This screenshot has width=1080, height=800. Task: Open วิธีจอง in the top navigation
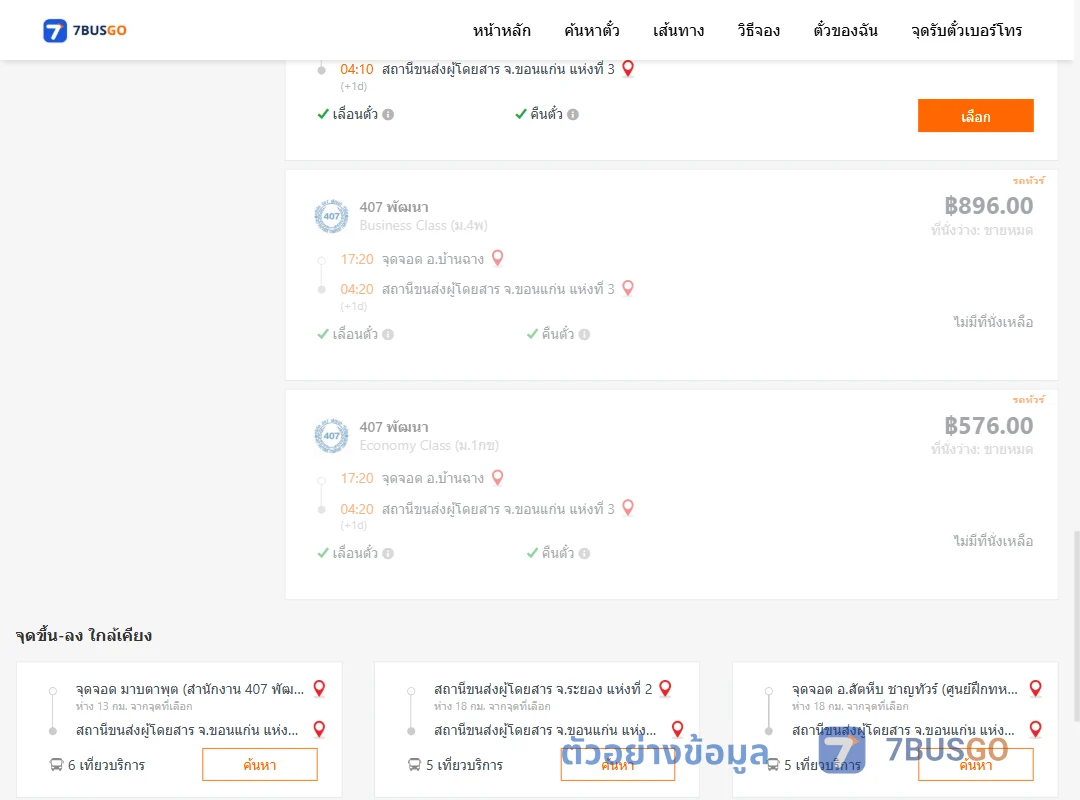[758, 30]
